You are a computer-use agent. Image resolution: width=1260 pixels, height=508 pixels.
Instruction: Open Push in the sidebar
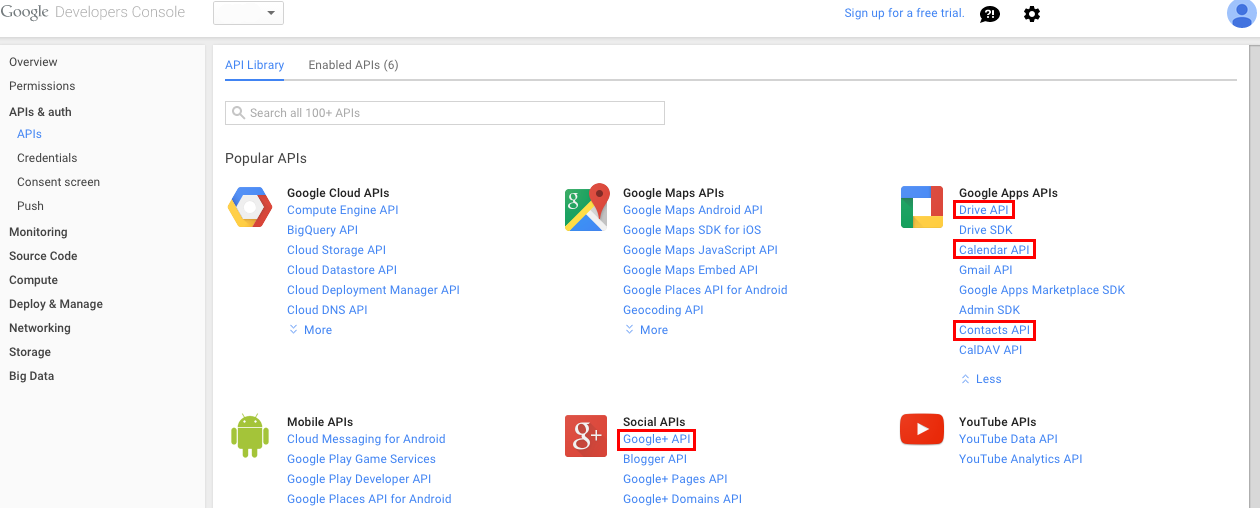30,206
